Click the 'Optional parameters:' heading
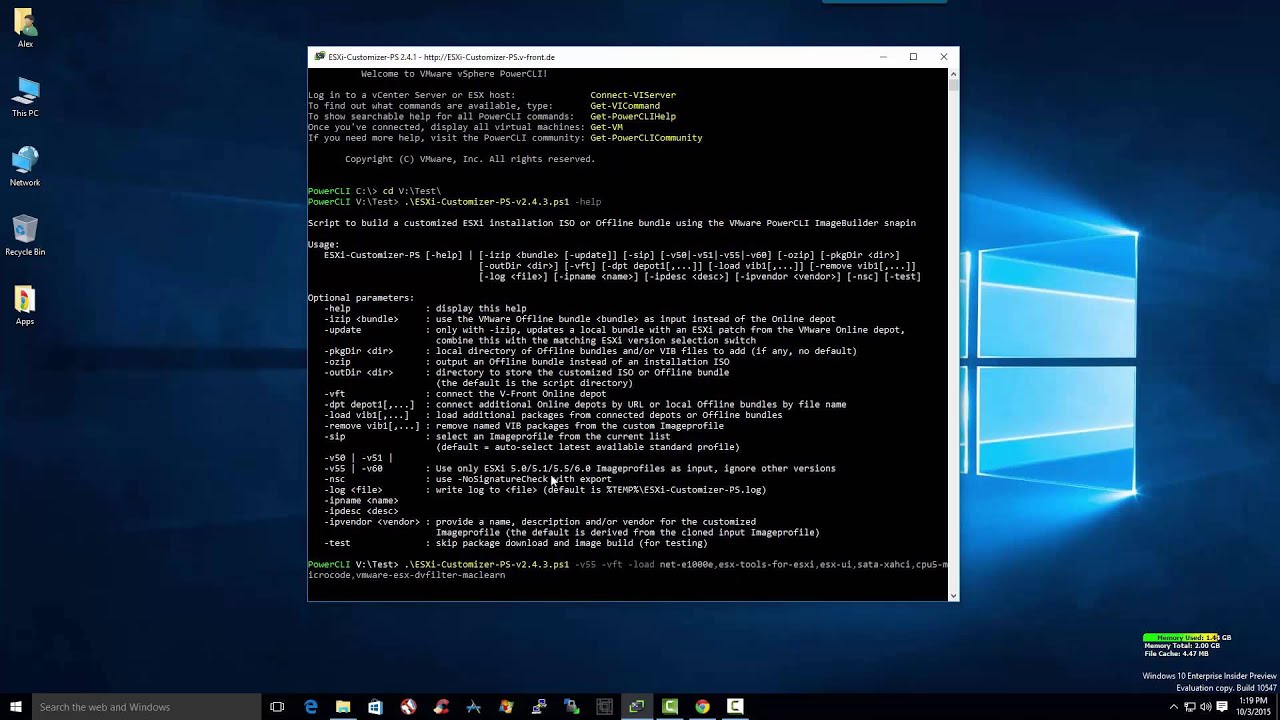This screenshot has height=720, width=1280. point(361,298)
